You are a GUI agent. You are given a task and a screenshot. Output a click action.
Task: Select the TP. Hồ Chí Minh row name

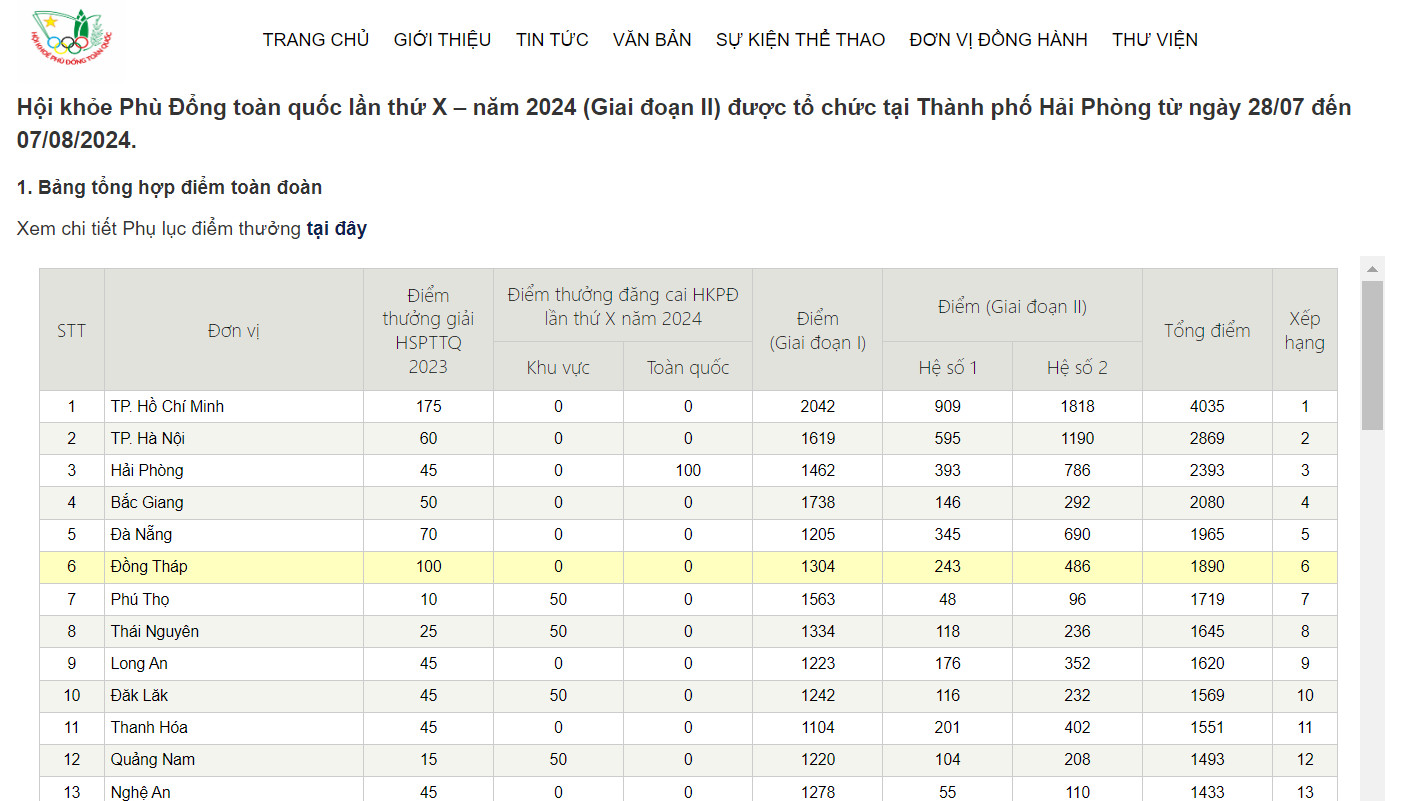(167, 406)
